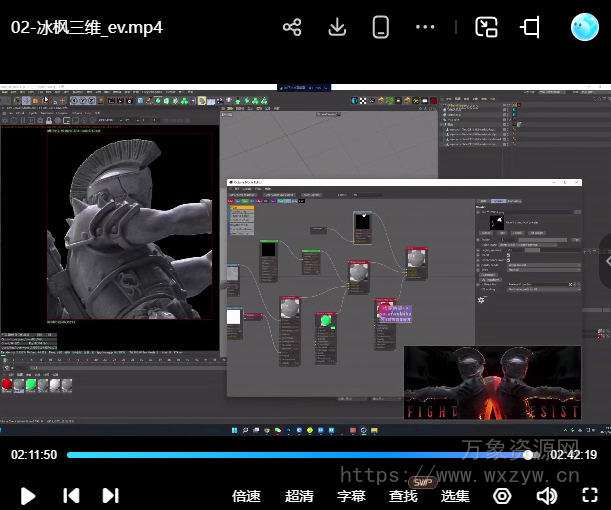Screen dimensions: 611x510
Task: Play the video
Action: tap(28, 495)
